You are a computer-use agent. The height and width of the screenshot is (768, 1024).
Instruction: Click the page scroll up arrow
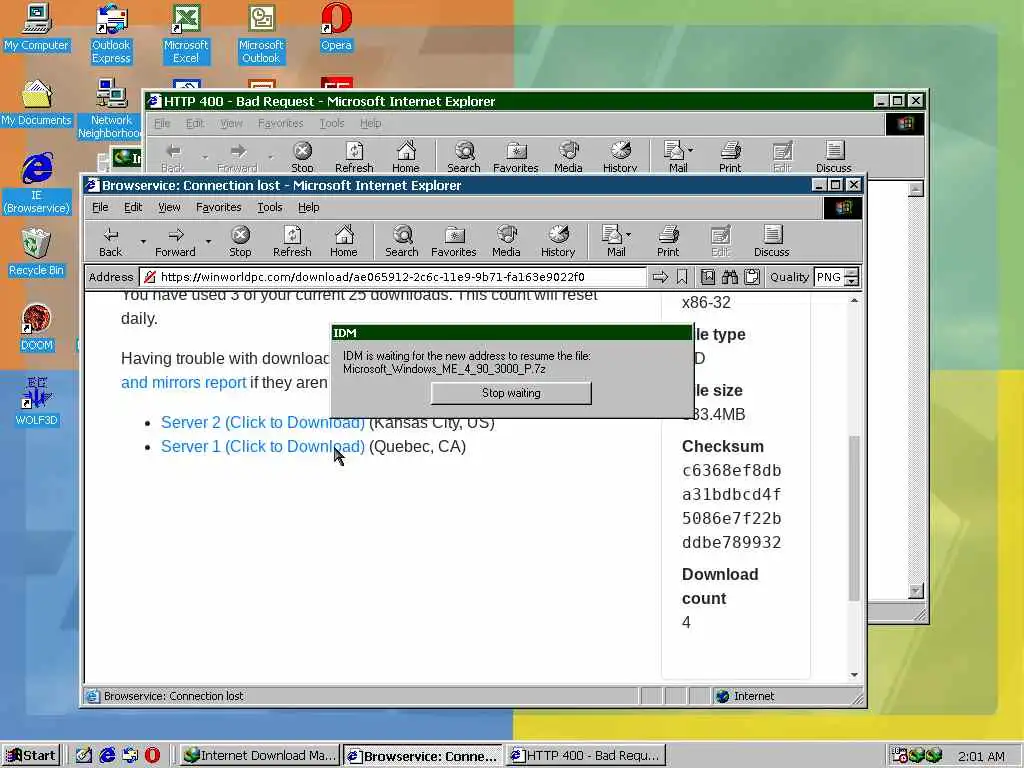(854, 300)
